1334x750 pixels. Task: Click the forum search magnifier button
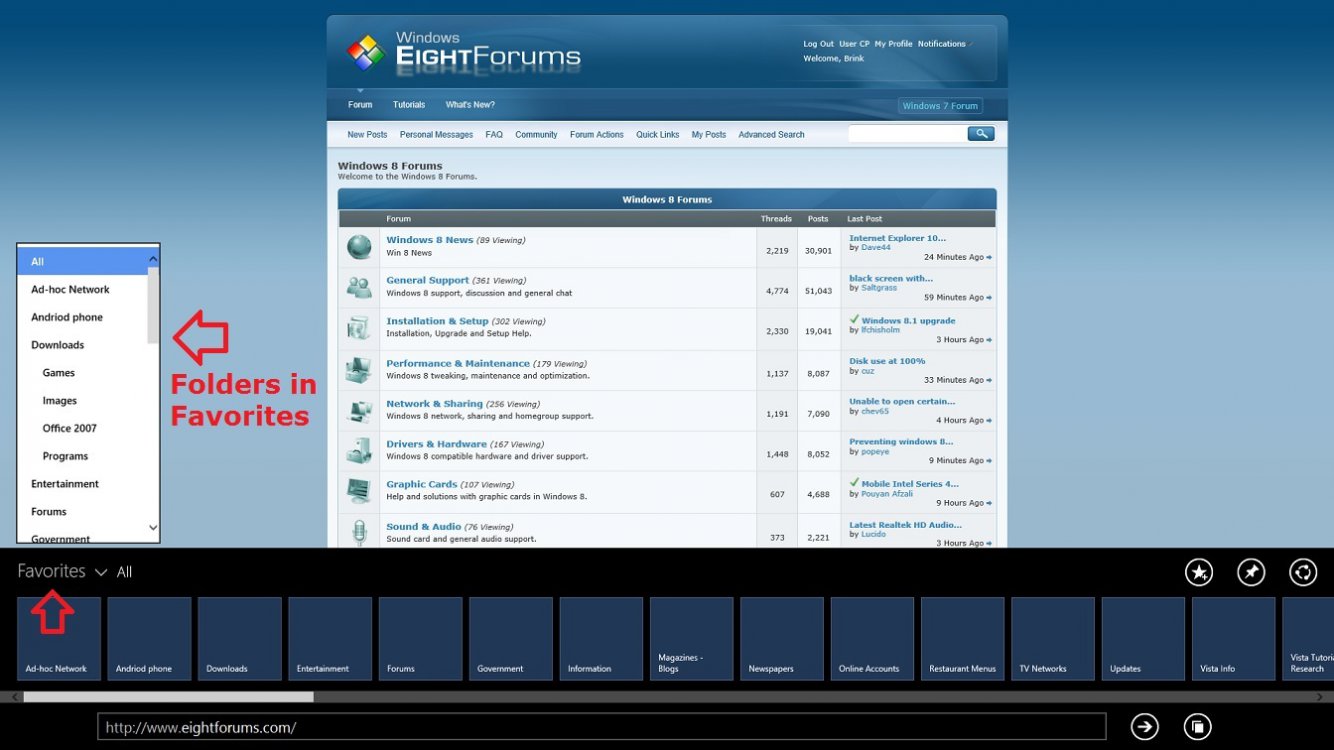coord(980,134)
